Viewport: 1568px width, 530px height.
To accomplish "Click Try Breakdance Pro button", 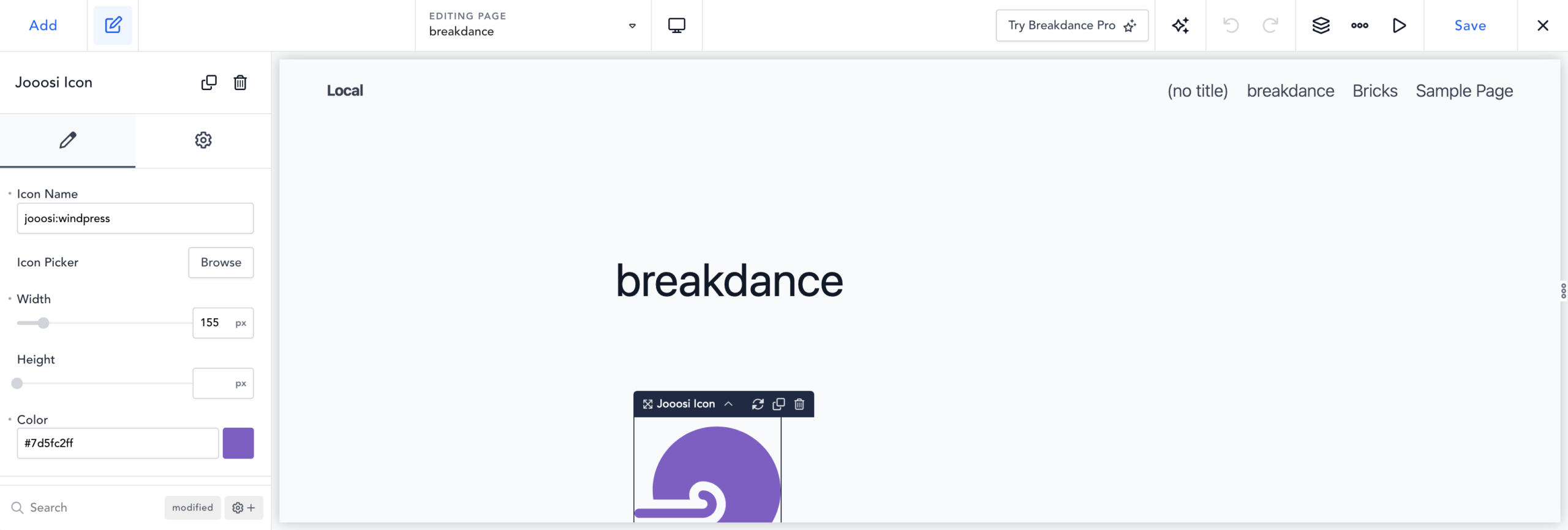I will coord(1072,25).
